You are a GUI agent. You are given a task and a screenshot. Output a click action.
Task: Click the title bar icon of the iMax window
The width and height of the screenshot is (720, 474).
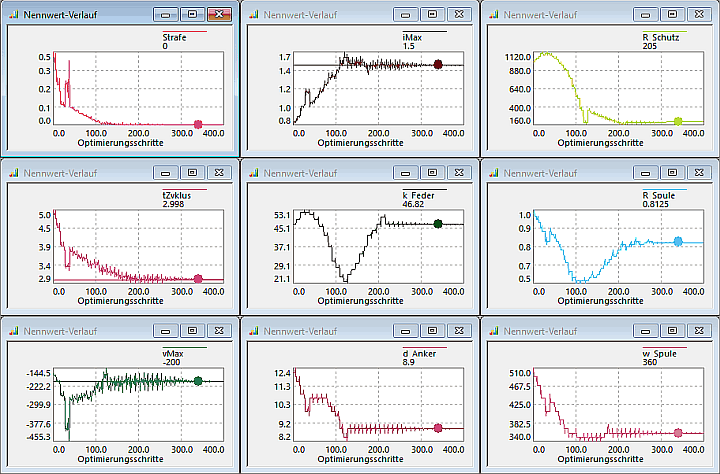coord(253,16)
